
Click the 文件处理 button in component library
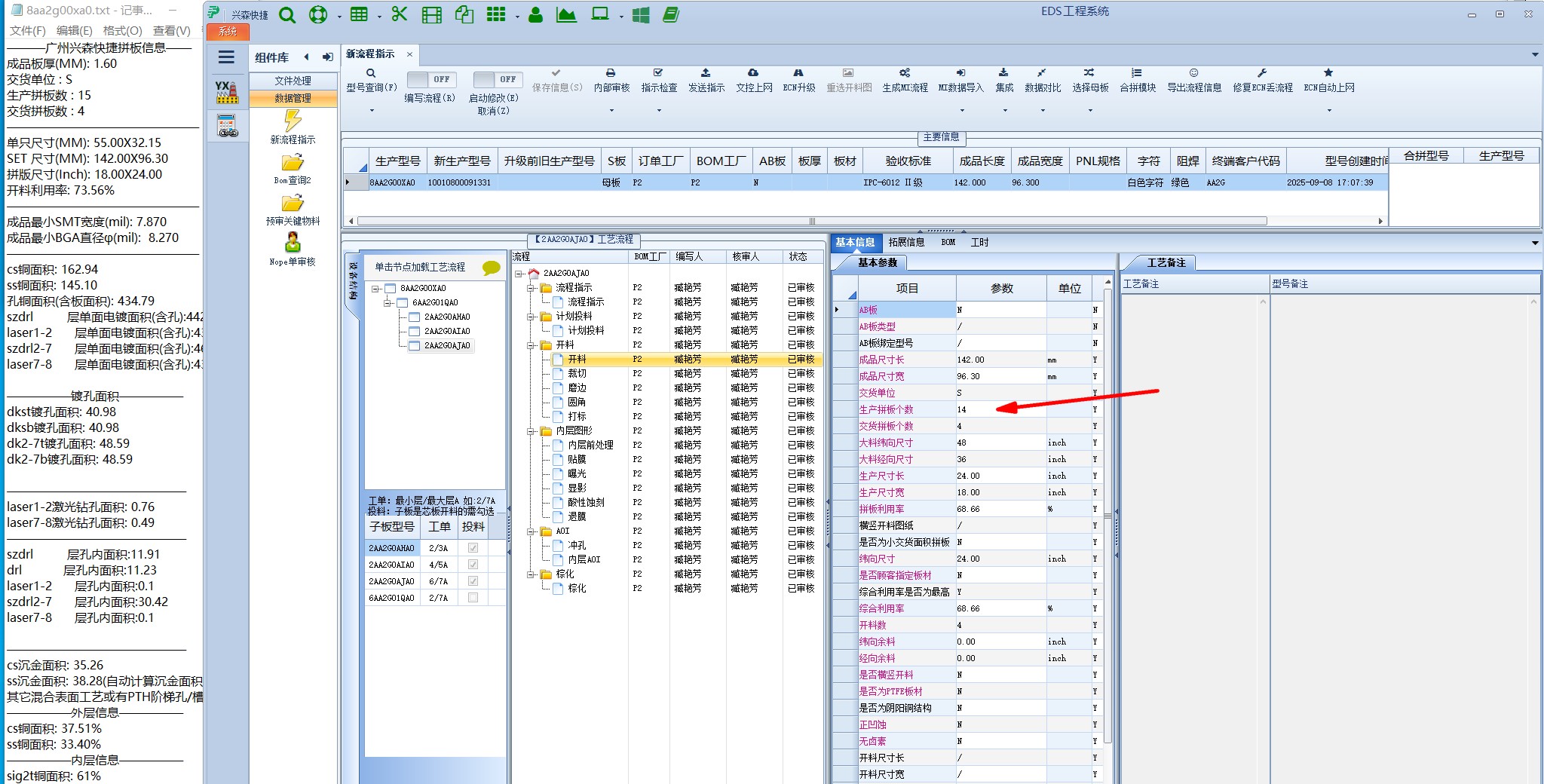pyautogui.click(x=293, y=81)
